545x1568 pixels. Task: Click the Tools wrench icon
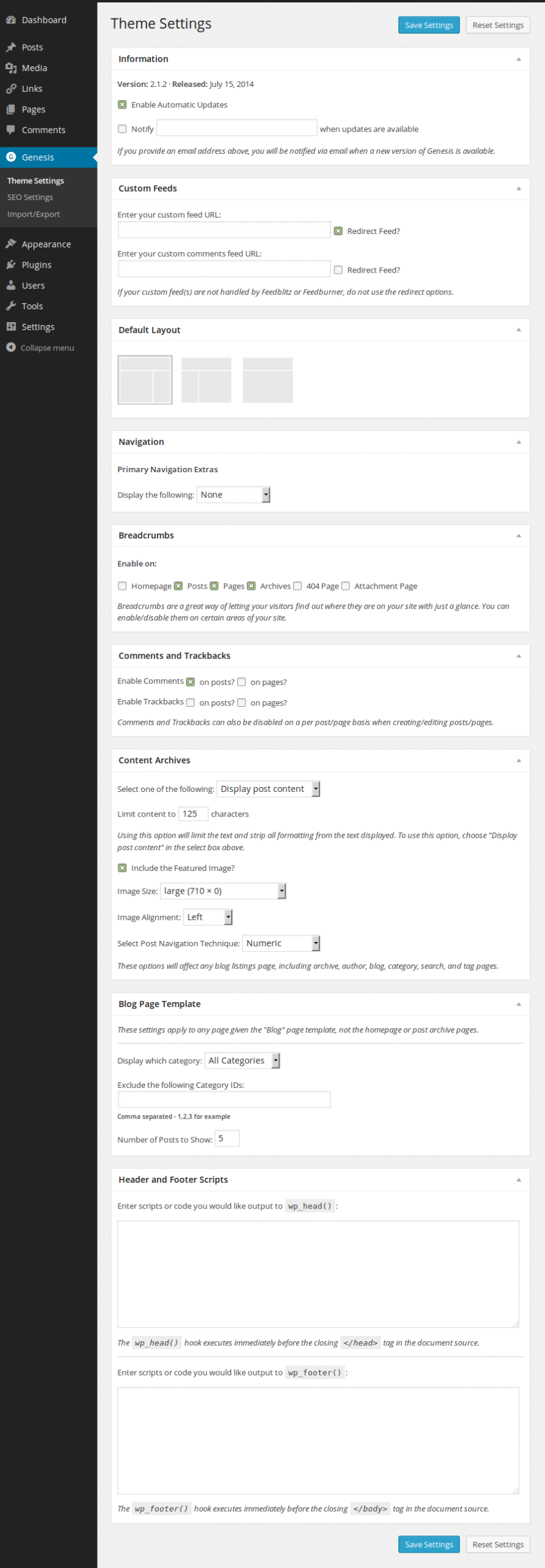[x=11, y=306]
